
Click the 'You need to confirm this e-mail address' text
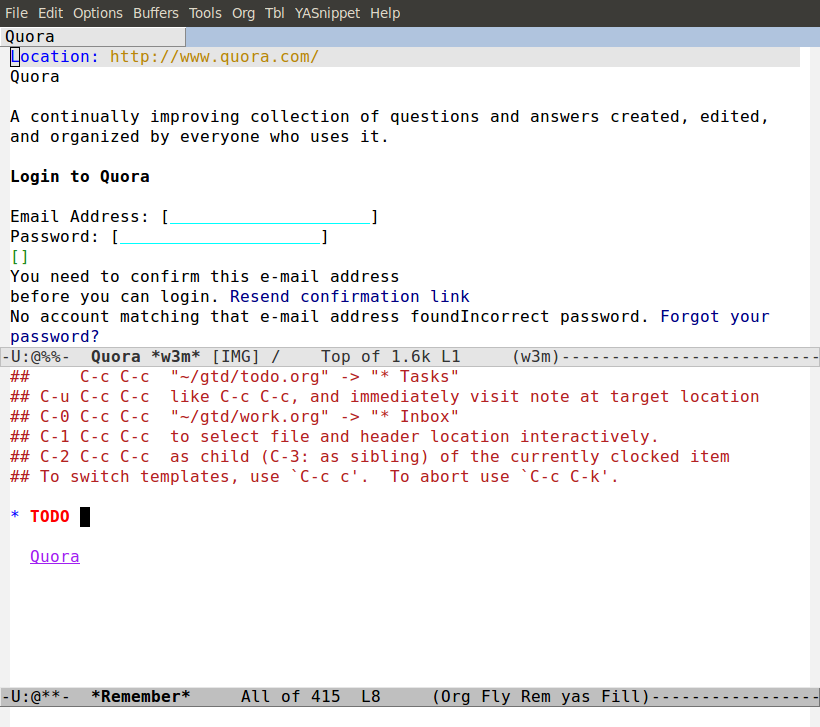204,277
